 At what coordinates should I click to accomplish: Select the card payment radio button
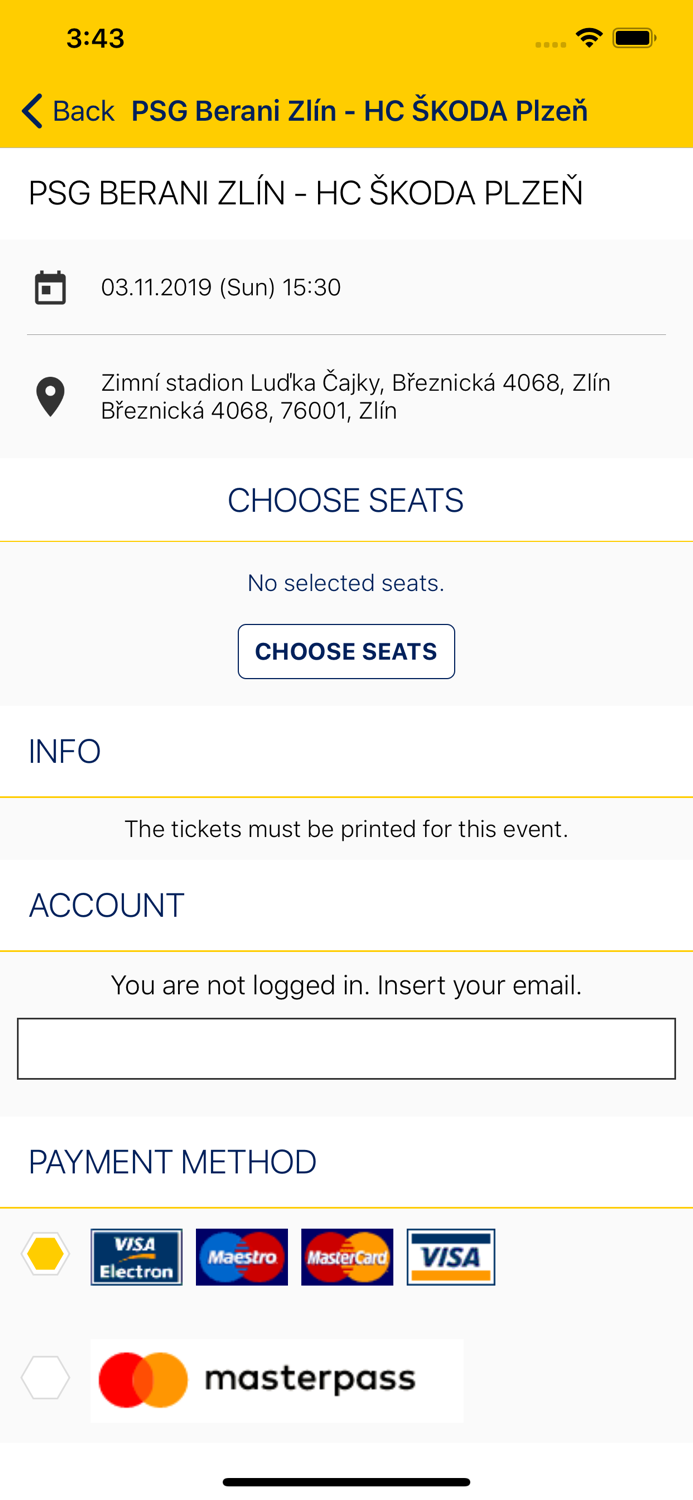(46, 1254)
